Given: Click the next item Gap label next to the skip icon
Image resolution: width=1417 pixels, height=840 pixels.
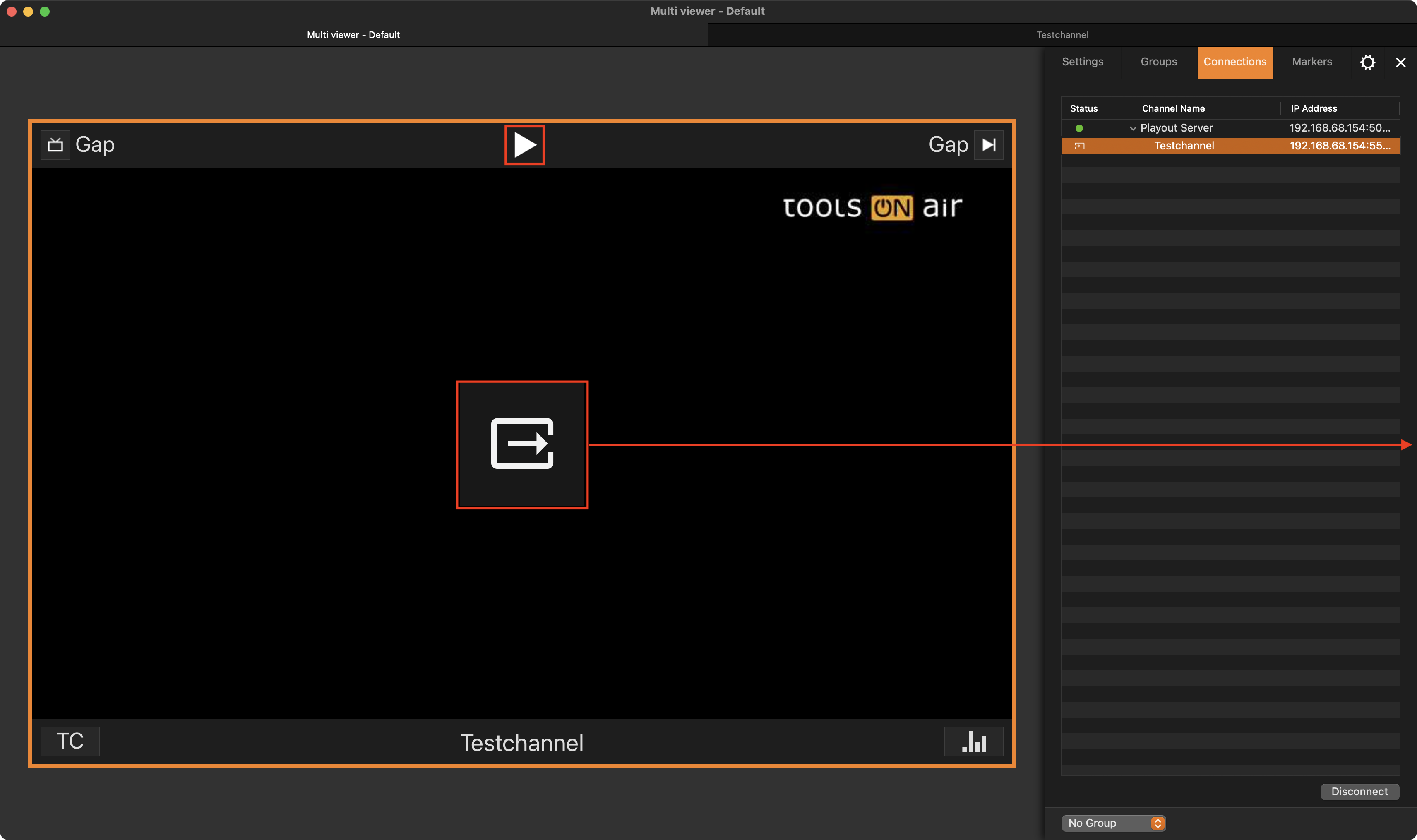Looking at the screenshot, I should [x=948, y=145].
